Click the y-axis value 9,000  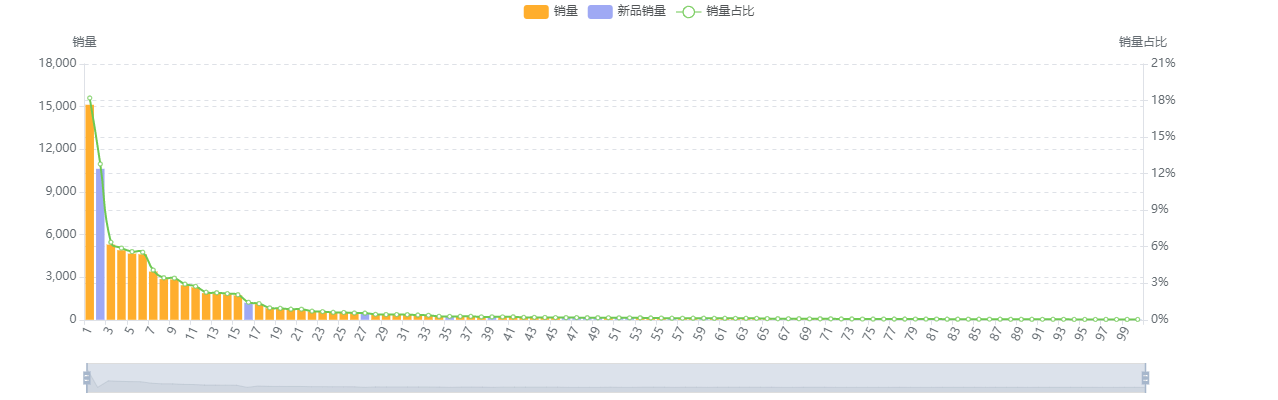click(60, 191)
